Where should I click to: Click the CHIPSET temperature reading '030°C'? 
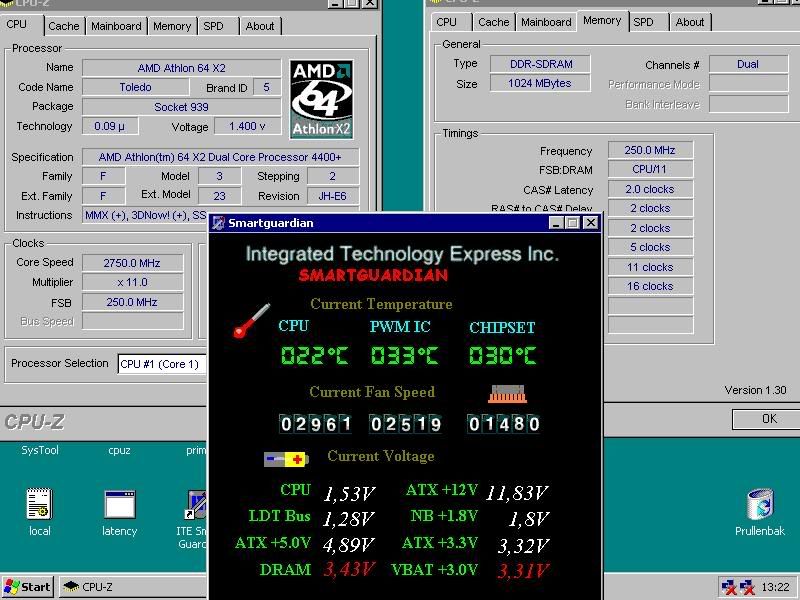tap(503, 356)
